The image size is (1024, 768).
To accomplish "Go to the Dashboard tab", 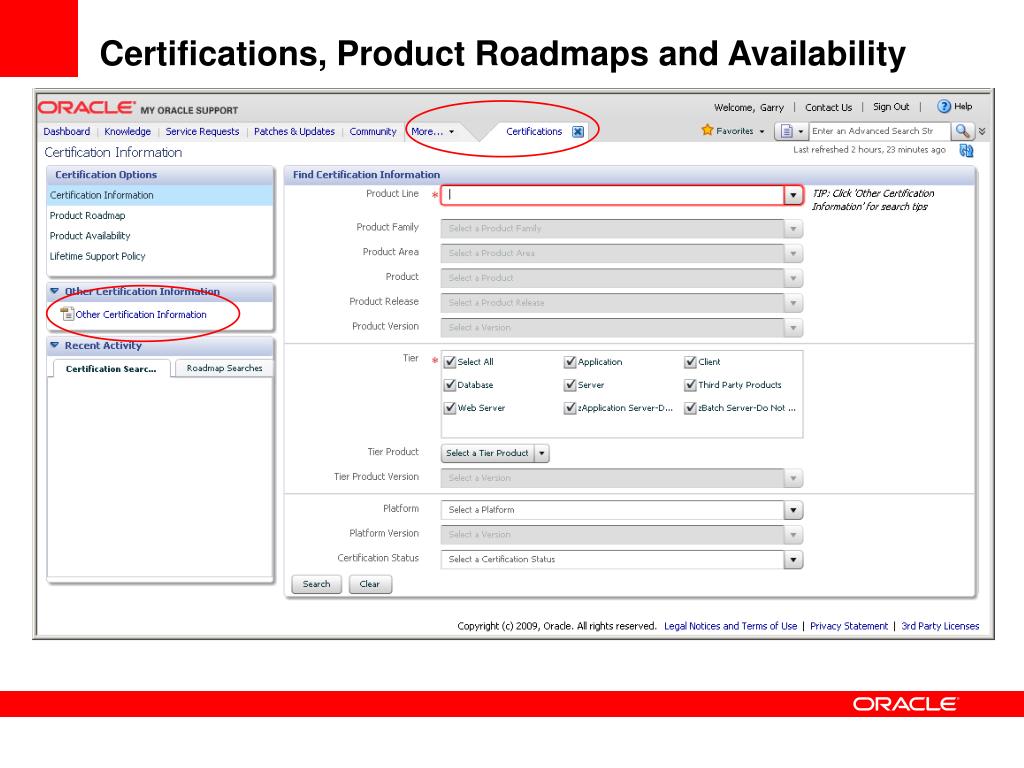I will (67, 131).
